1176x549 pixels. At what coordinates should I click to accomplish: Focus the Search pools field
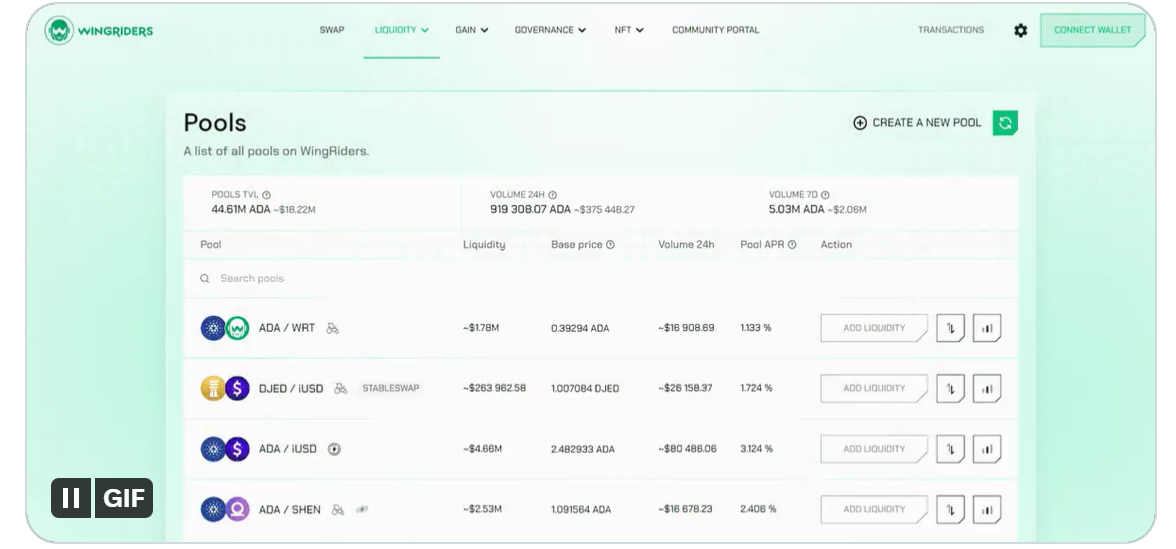click(600, 278)
